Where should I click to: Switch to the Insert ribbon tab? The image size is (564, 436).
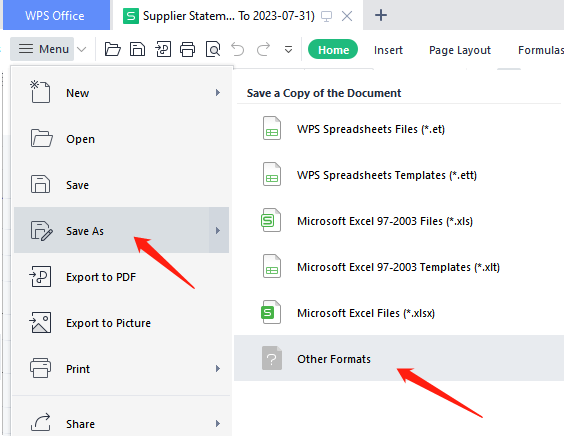[388, 50]
